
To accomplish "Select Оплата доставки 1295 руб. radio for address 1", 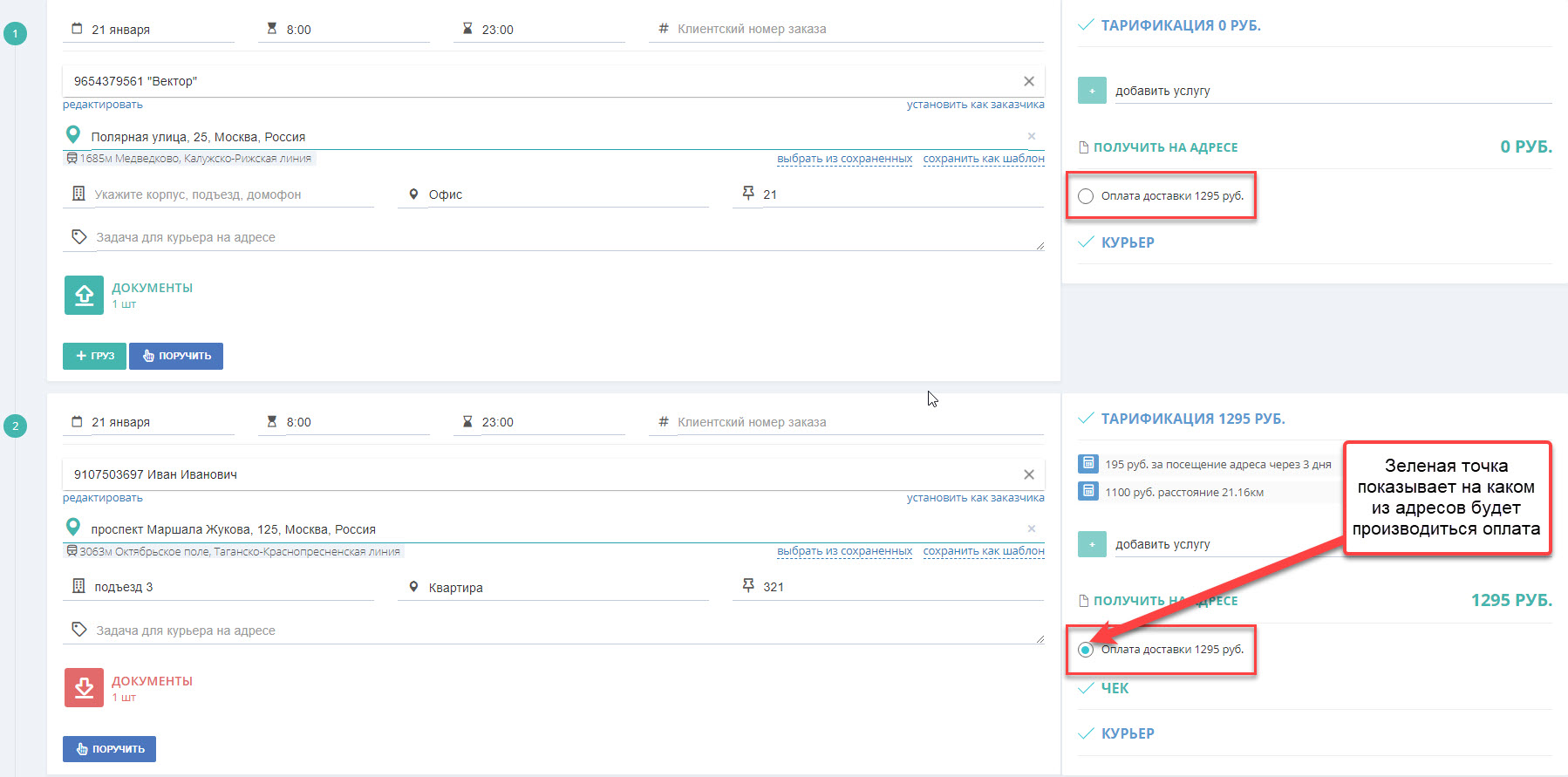I will tap(1086, 196).
